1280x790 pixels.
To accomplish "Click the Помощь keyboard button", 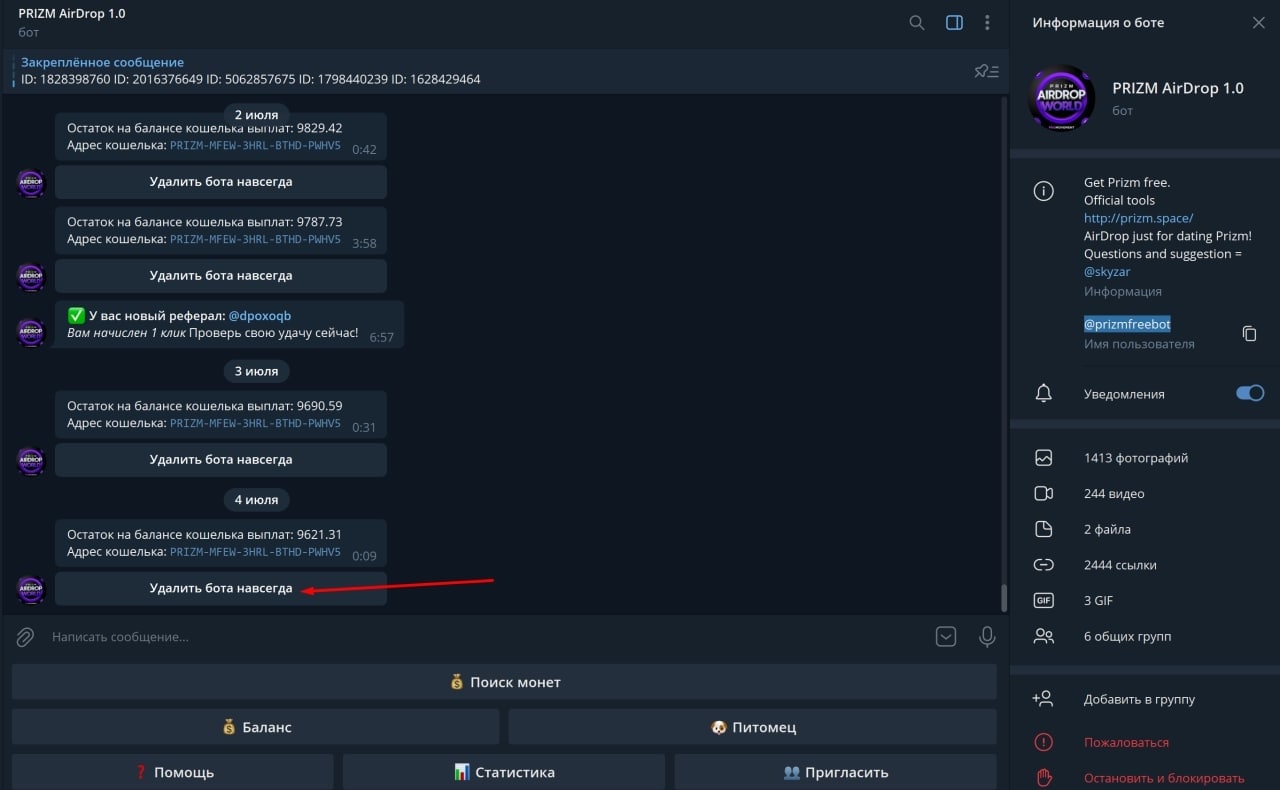I will pos(172,772).
